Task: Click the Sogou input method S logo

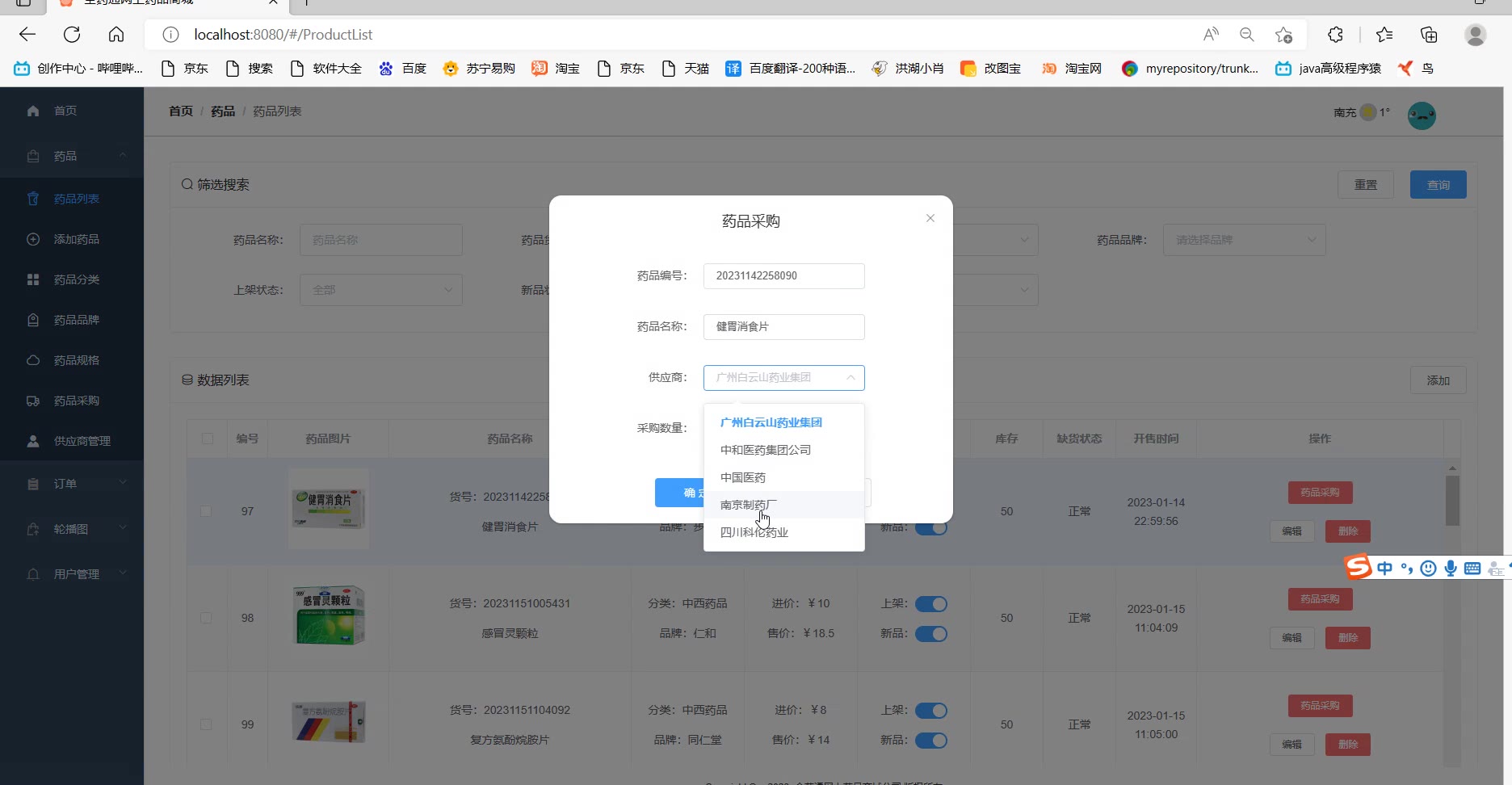Action: 1358,567
